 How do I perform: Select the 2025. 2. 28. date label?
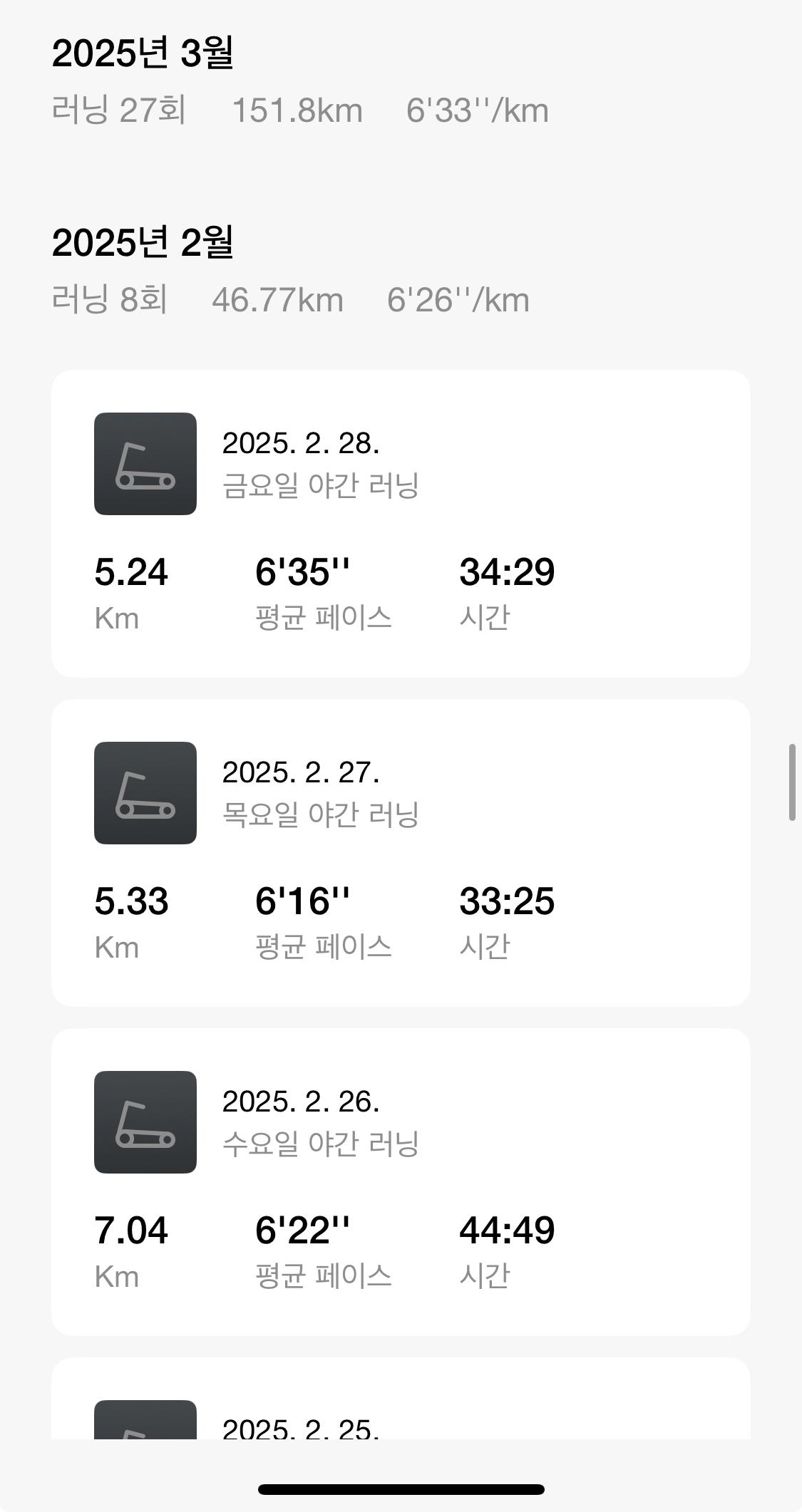[301, 443]
